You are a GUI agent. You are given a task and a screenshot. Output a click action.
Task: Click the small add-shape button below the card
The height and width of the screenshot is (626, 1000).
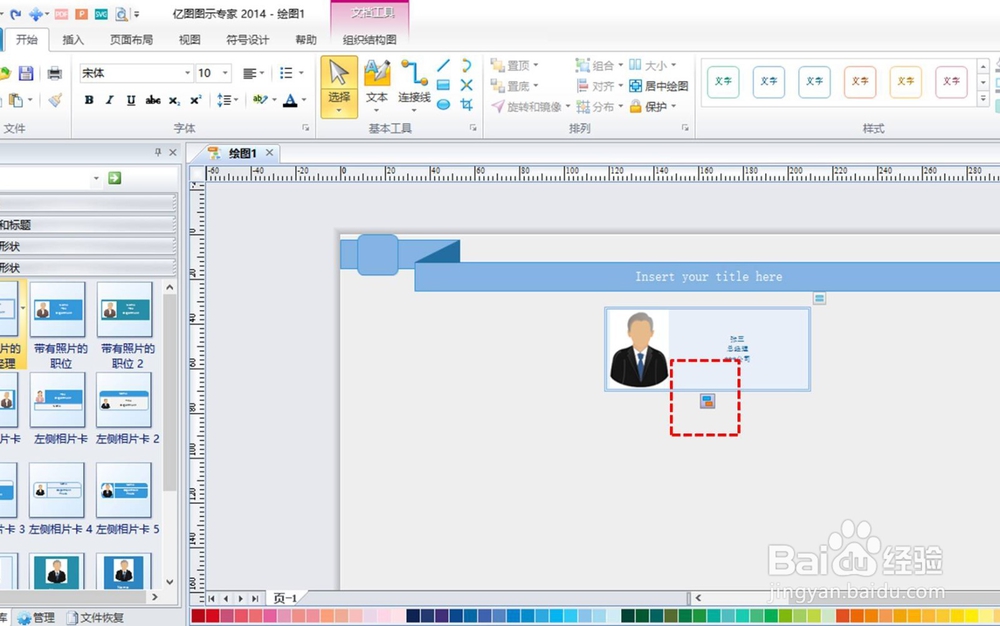(x=707, y=401)
